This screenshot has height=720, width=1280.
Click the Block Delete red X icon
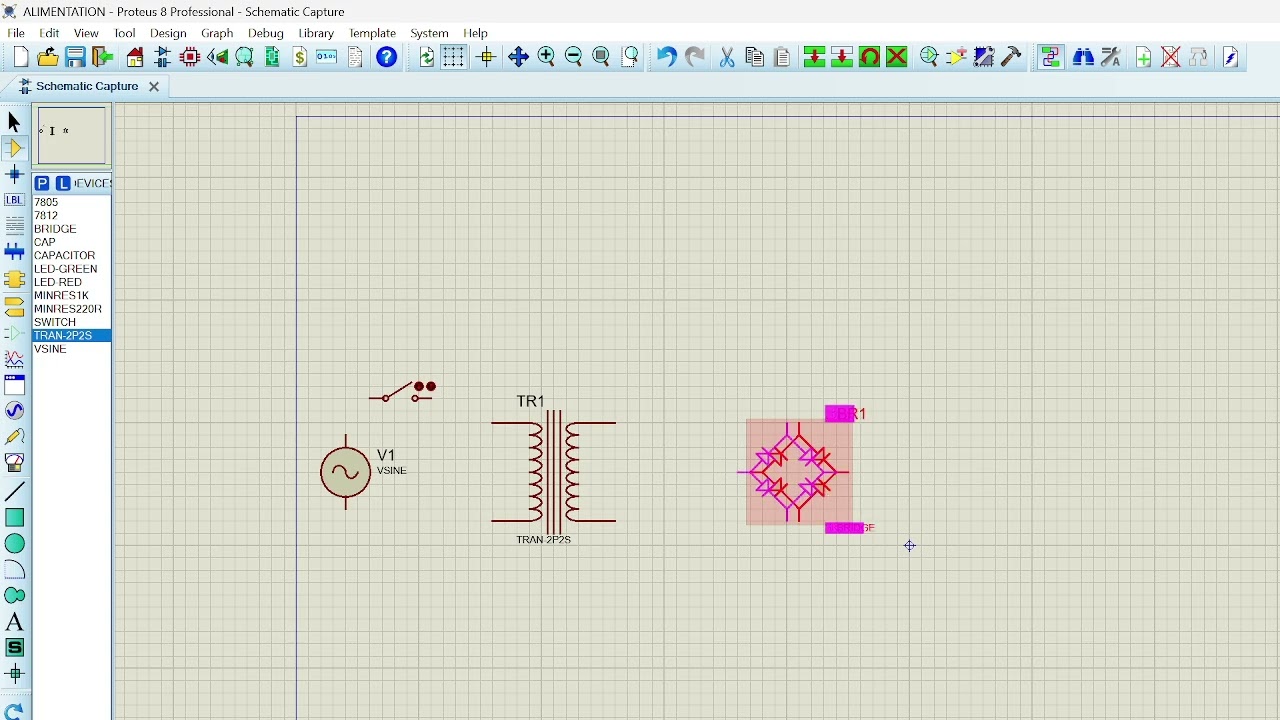pyautogui.click(x=897, y=57)
